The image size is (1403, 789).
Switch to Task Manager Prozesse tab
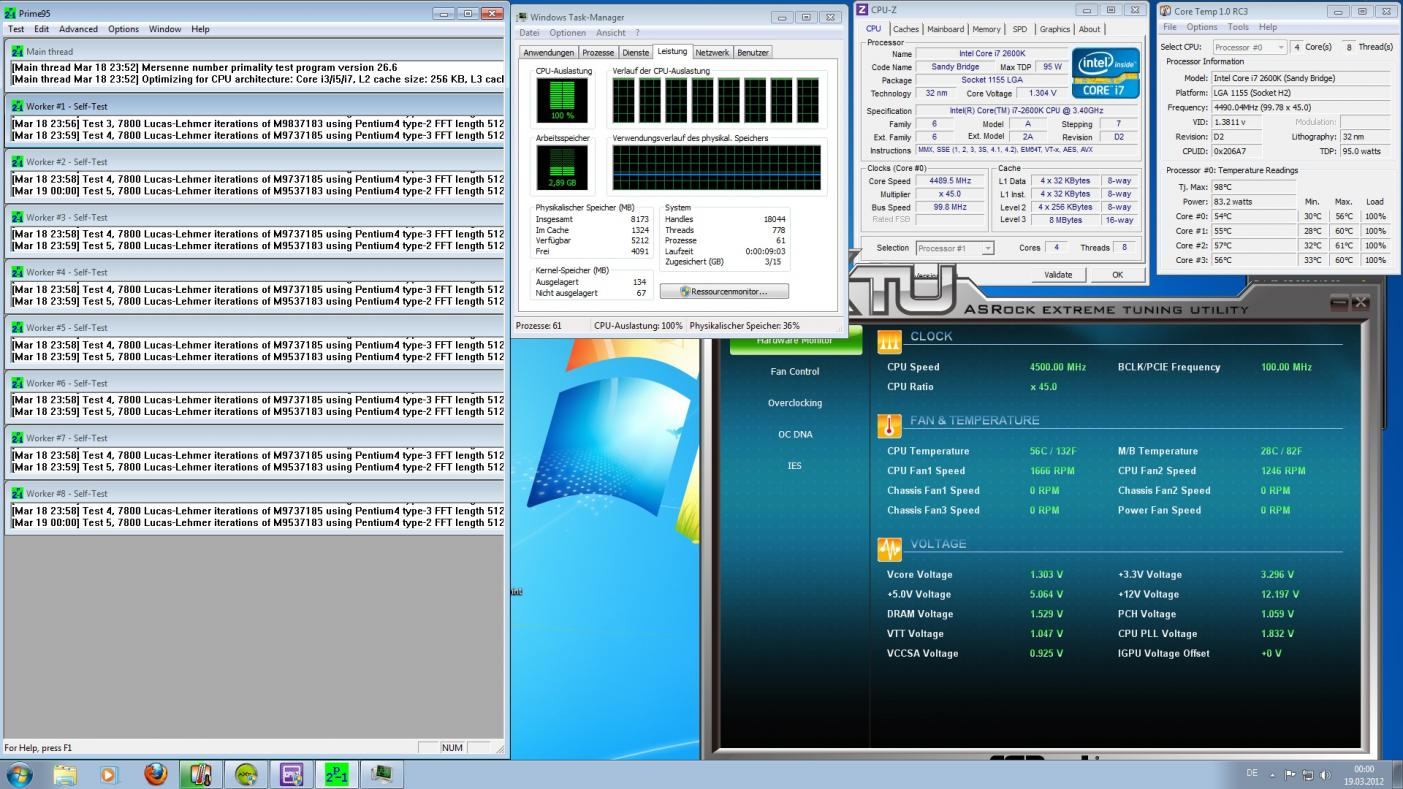pyautogui.click(x=598, y=52)
